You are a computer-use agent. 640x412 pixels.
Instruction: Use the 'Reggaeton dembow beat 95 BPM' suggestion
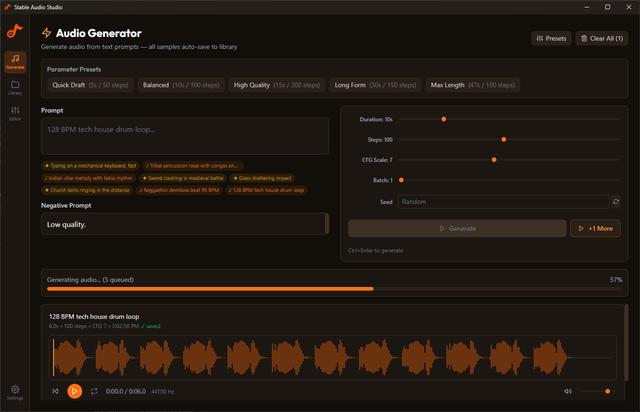179,190
